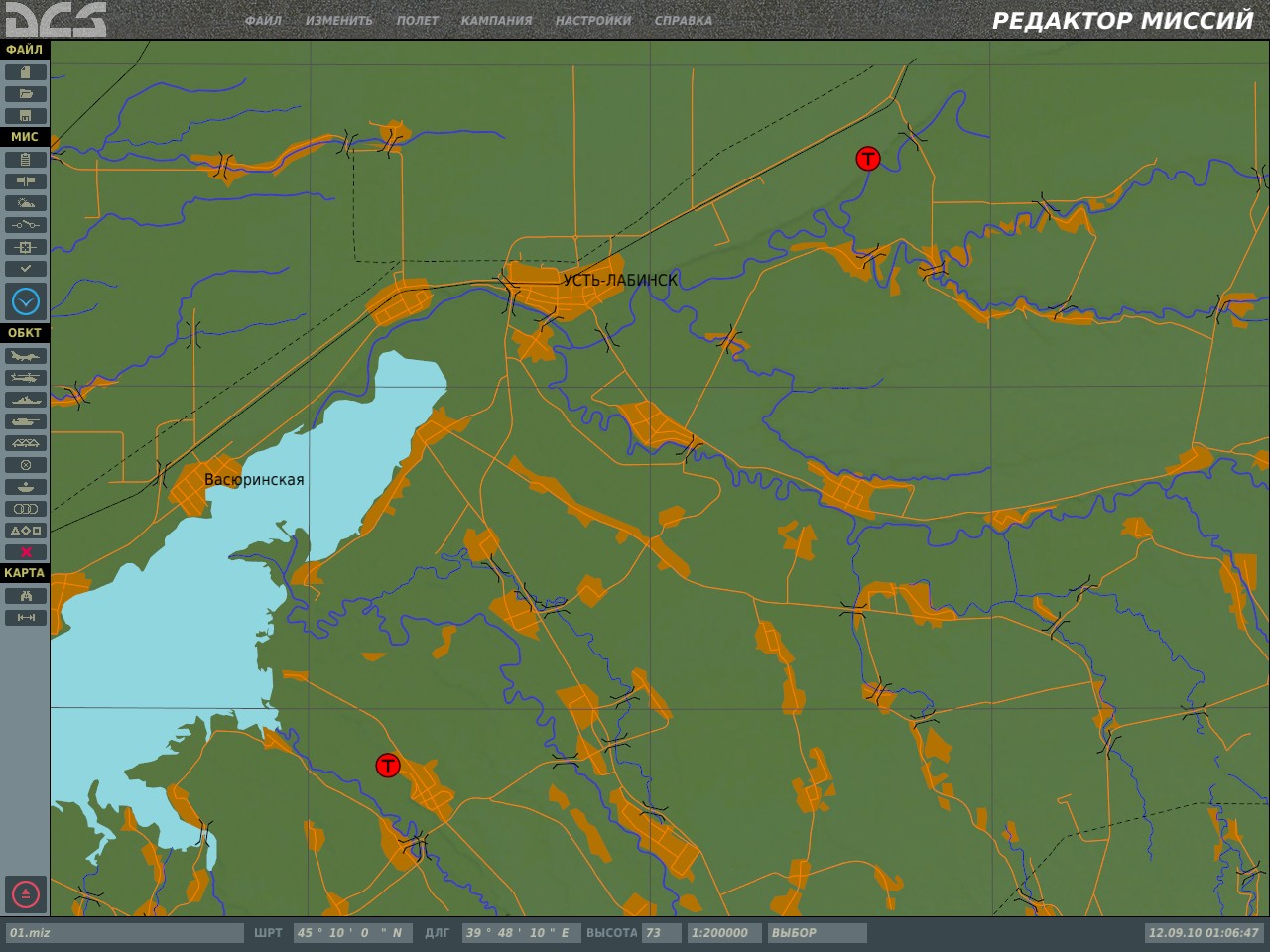Viewport: 1270px width, 952px height.
Task: Click the blue clock time settings button
Action: point(26,301)
